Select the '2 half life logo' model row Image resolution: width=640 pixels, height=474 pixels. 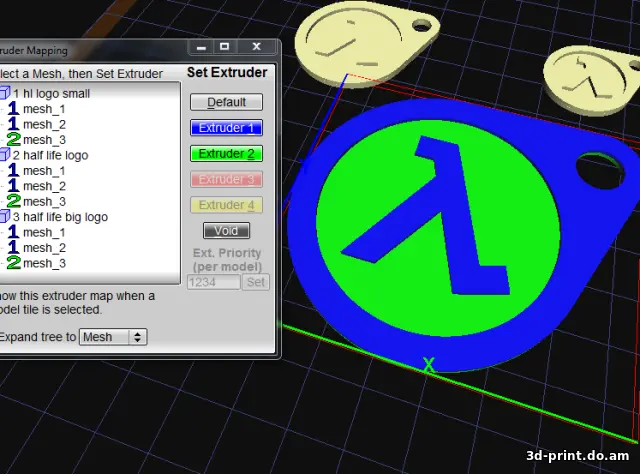coord(50,155)
